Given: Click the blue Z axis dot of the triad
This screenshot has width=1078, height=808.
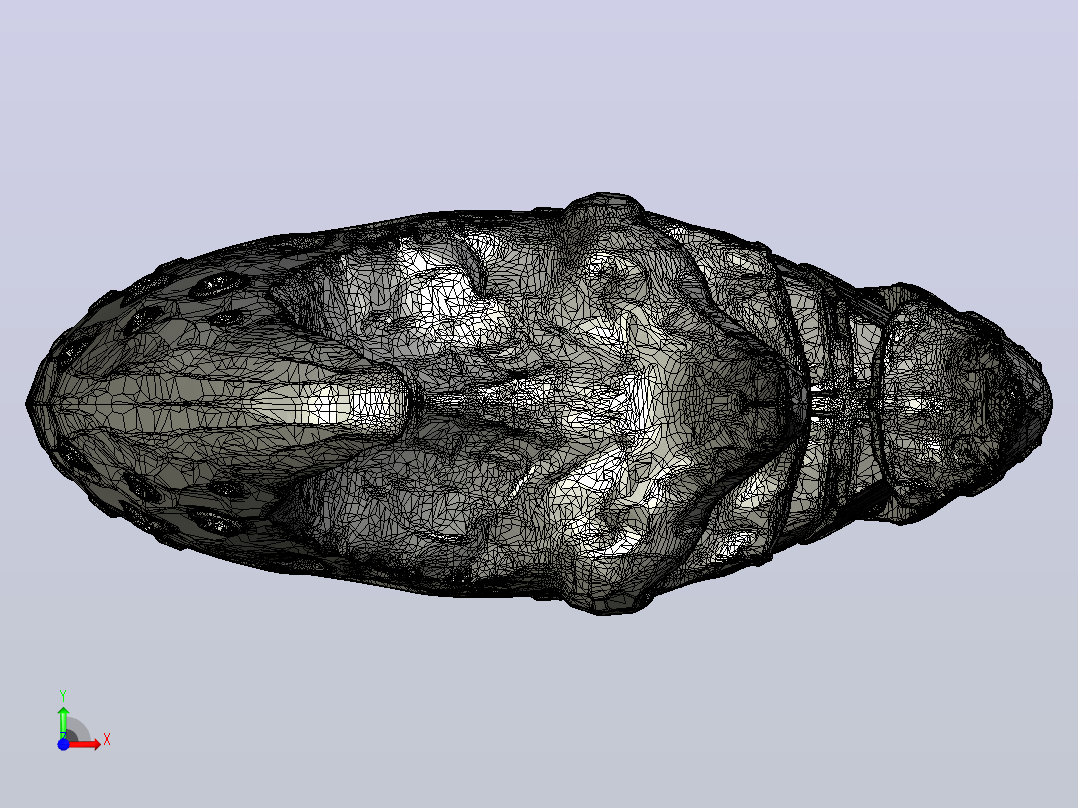Looking at the screenshot, I should 63,744.
